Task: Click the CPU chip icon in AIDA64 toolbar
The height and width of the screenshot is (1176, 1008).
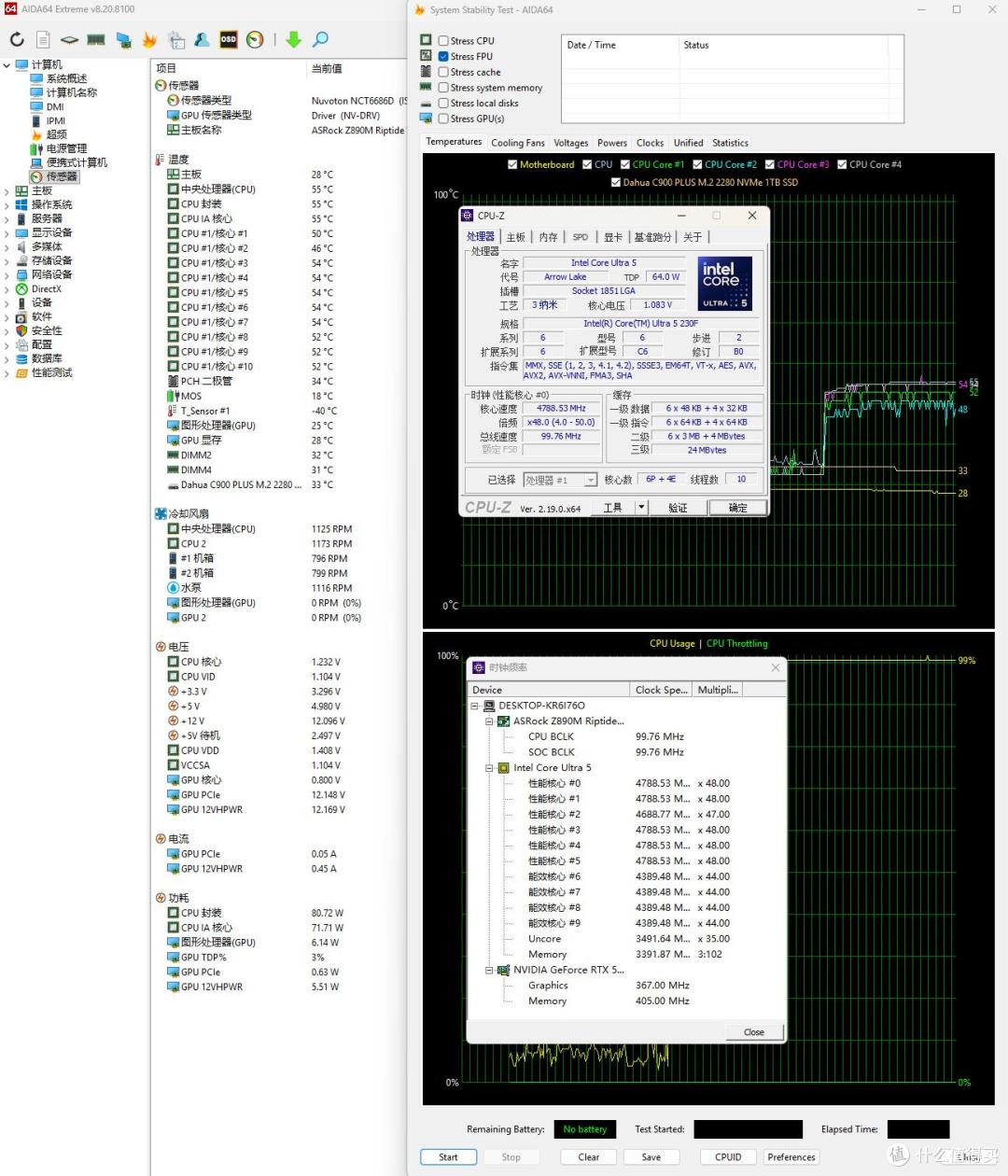Action: (69, 40)
